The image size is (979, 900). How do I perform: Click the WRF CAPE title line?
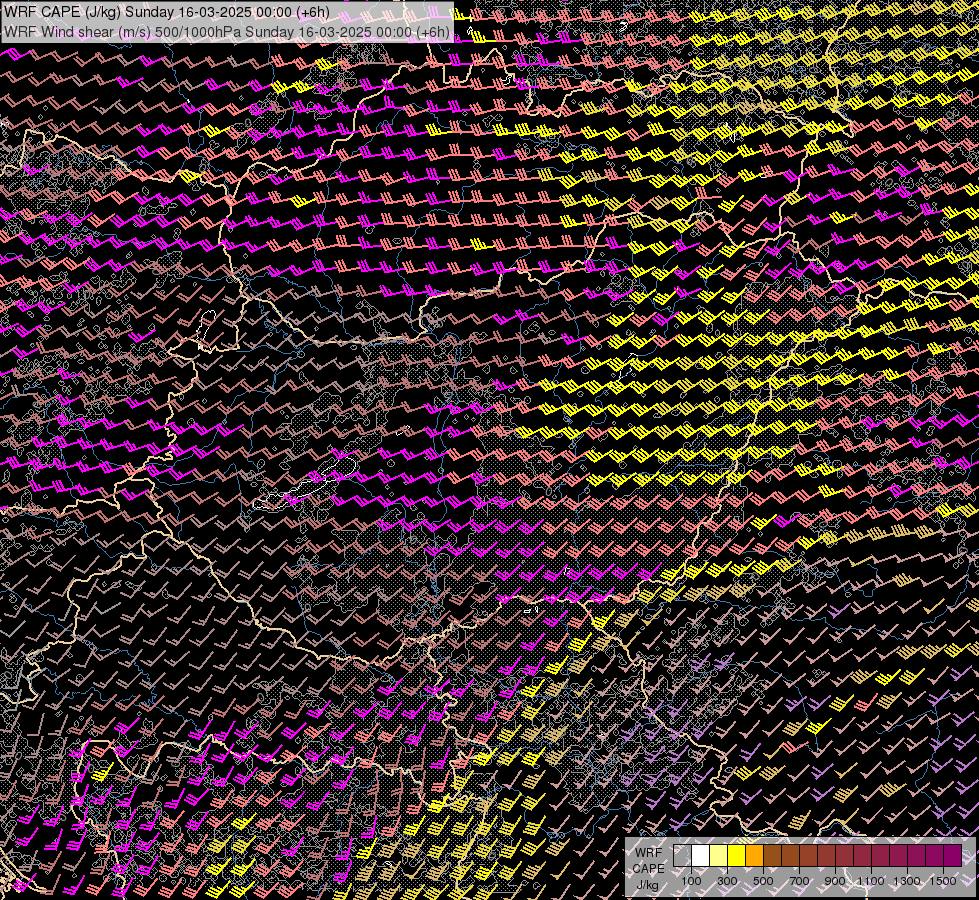pyautogui.click(x=166, y=11)
